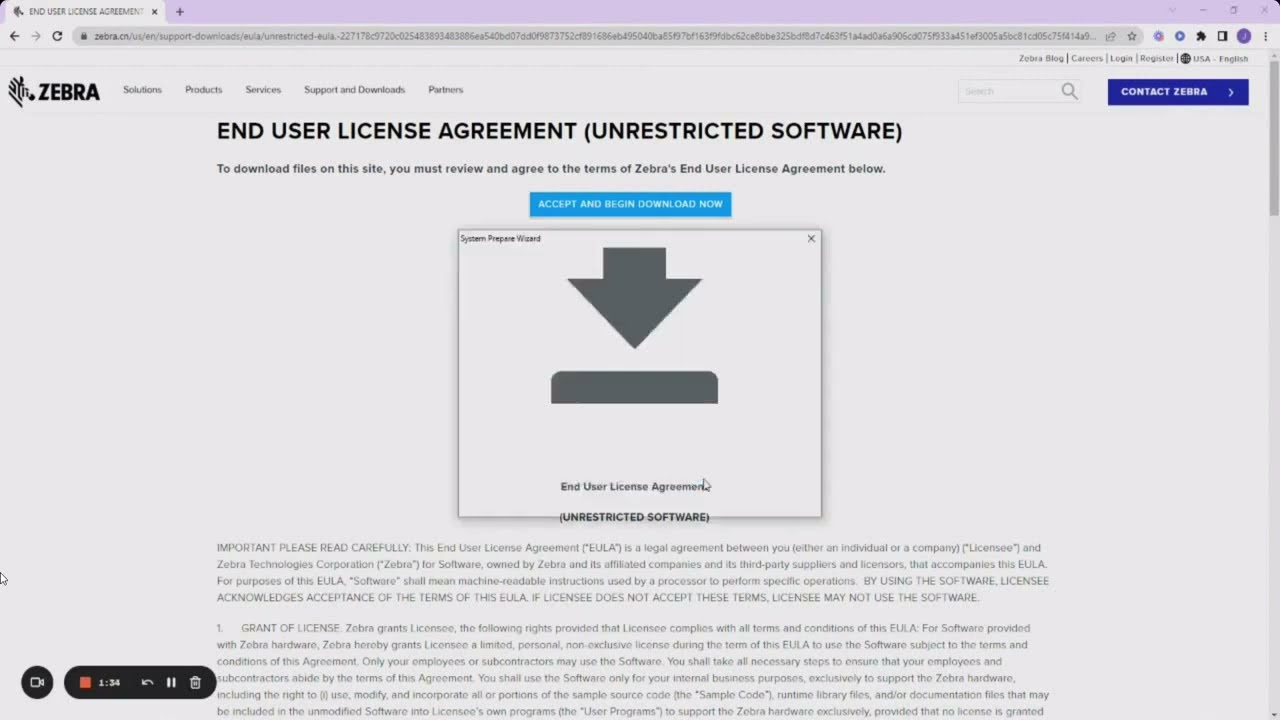This screenshot has height=720, width=1280.
Task: Open the Services menu
Action: 263,90
